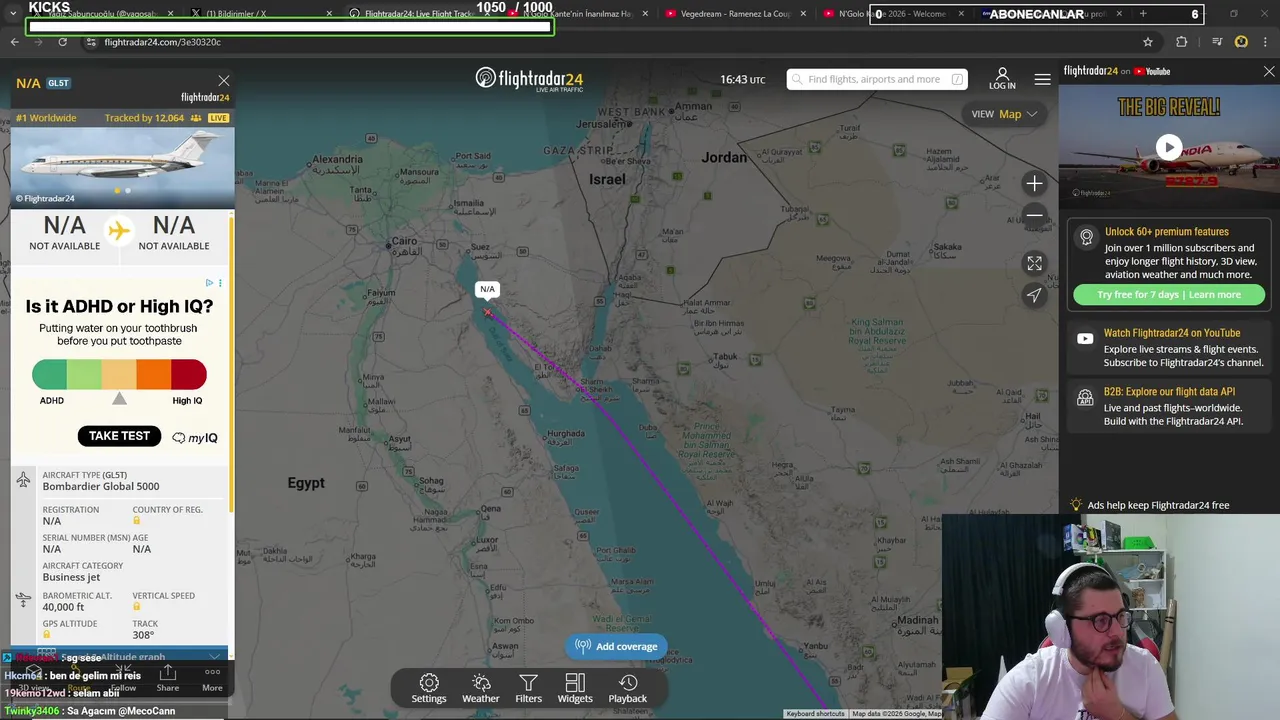Open the Filters toolbar button
The width and height of the screenshot is (1280, 720).
528,688
